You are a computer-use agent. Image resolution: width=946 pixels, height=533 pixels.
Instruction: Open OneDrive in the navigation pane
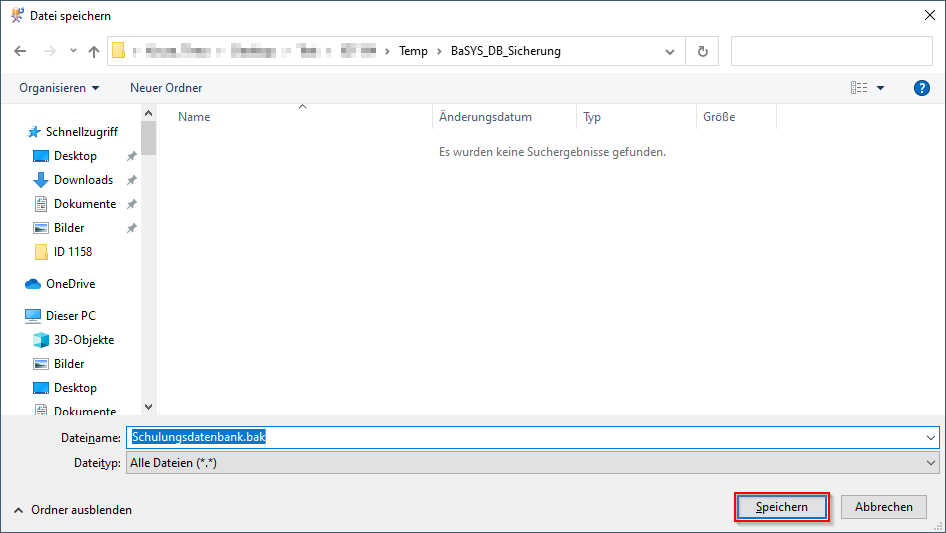coord(70,284)
